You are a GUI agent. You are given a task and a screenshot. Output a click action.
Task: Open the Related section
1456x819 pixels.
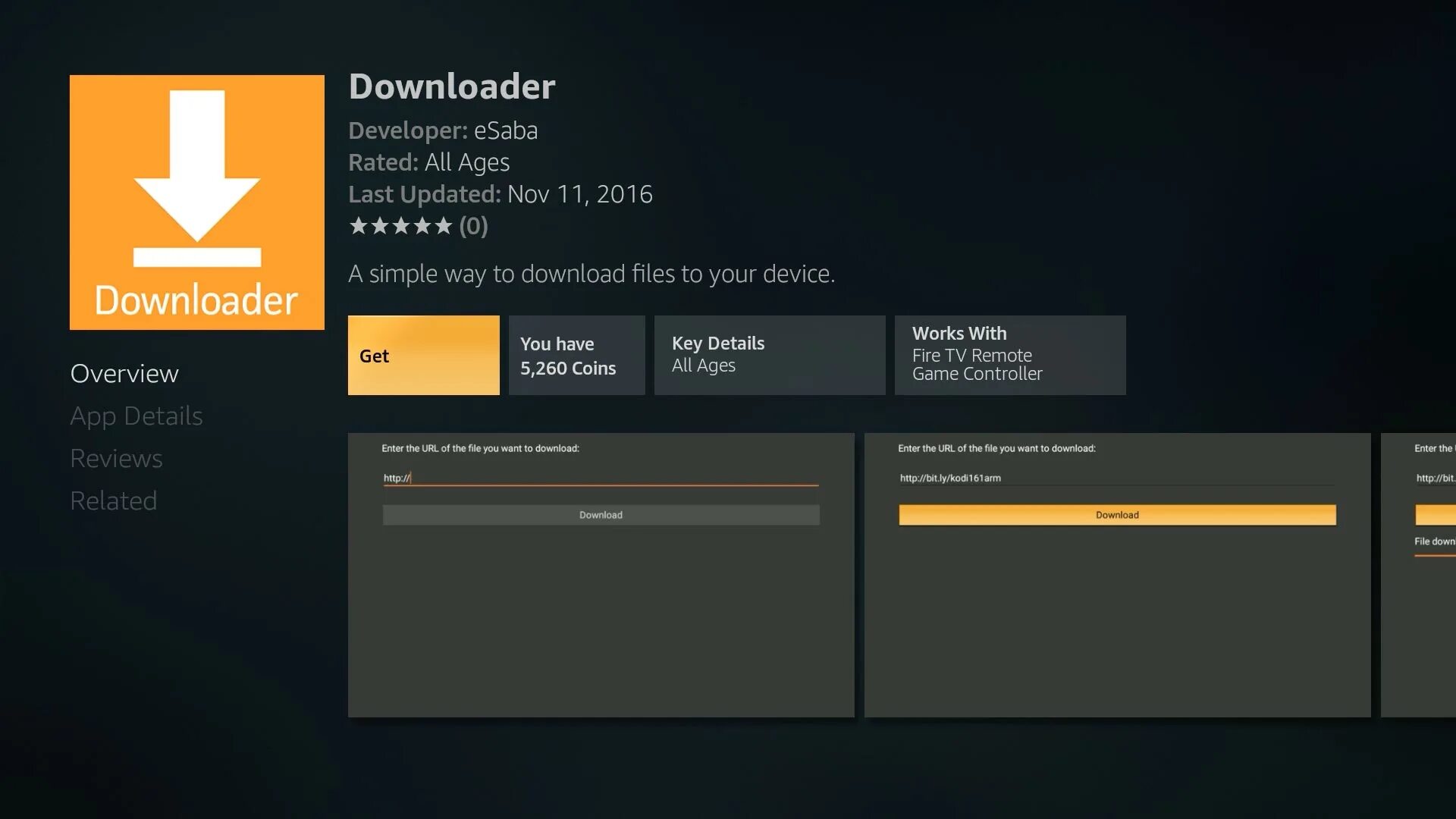pyautogui.click(x=114, y=501)
